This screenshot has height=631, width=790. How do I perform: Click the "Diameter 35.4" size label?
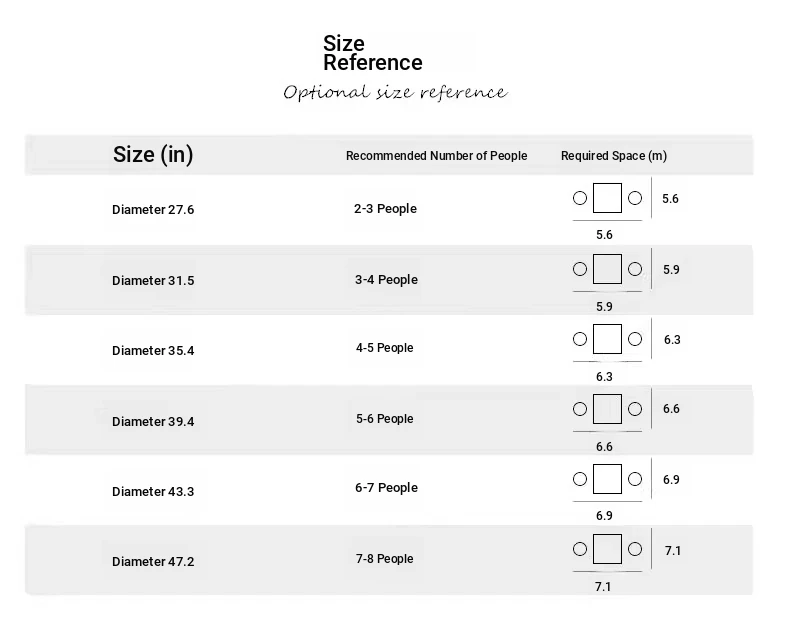pyautogui.click(x=153, y=351)
